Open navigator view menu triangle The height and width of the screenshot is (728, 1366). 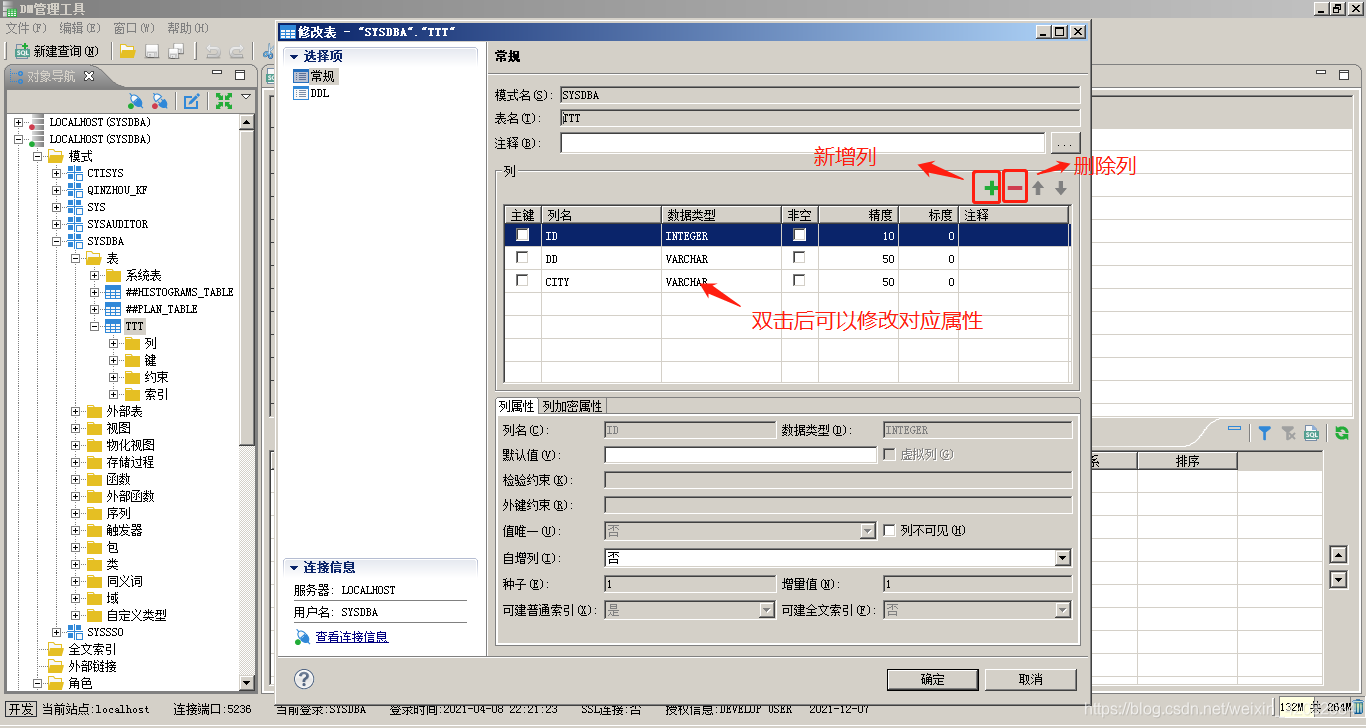(x=246, y=97)
